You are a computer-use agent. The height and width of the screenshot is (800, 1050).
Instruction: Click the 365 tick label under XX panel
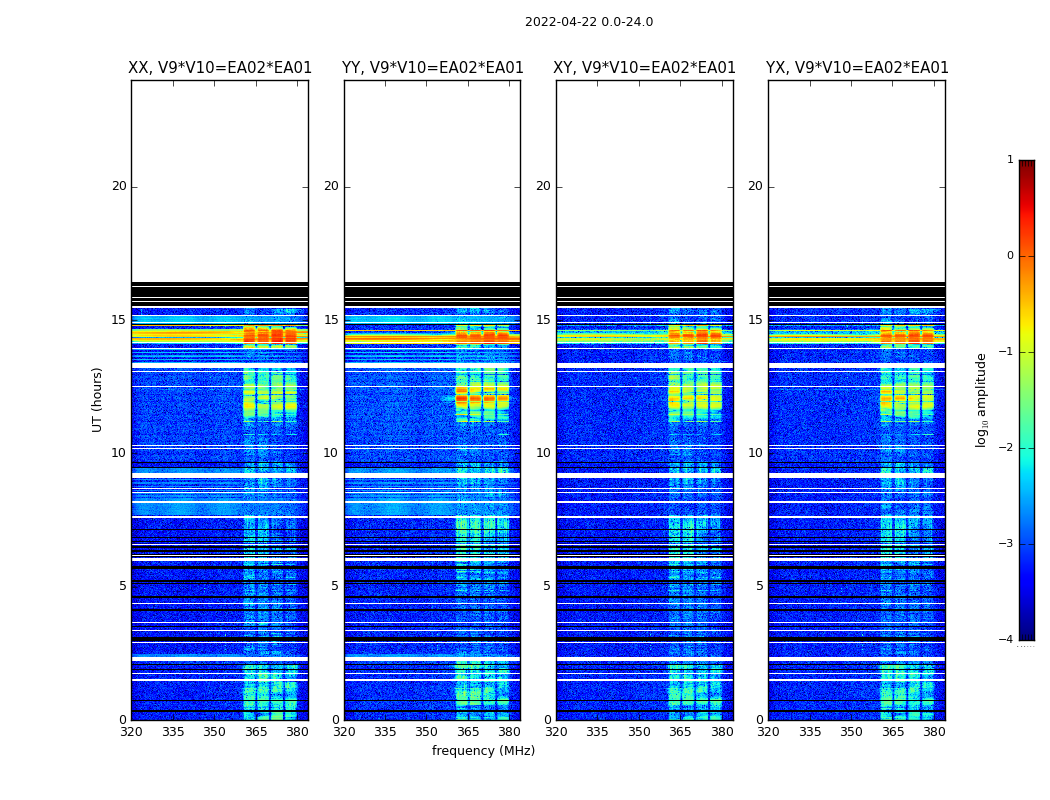tap(256, 732)
